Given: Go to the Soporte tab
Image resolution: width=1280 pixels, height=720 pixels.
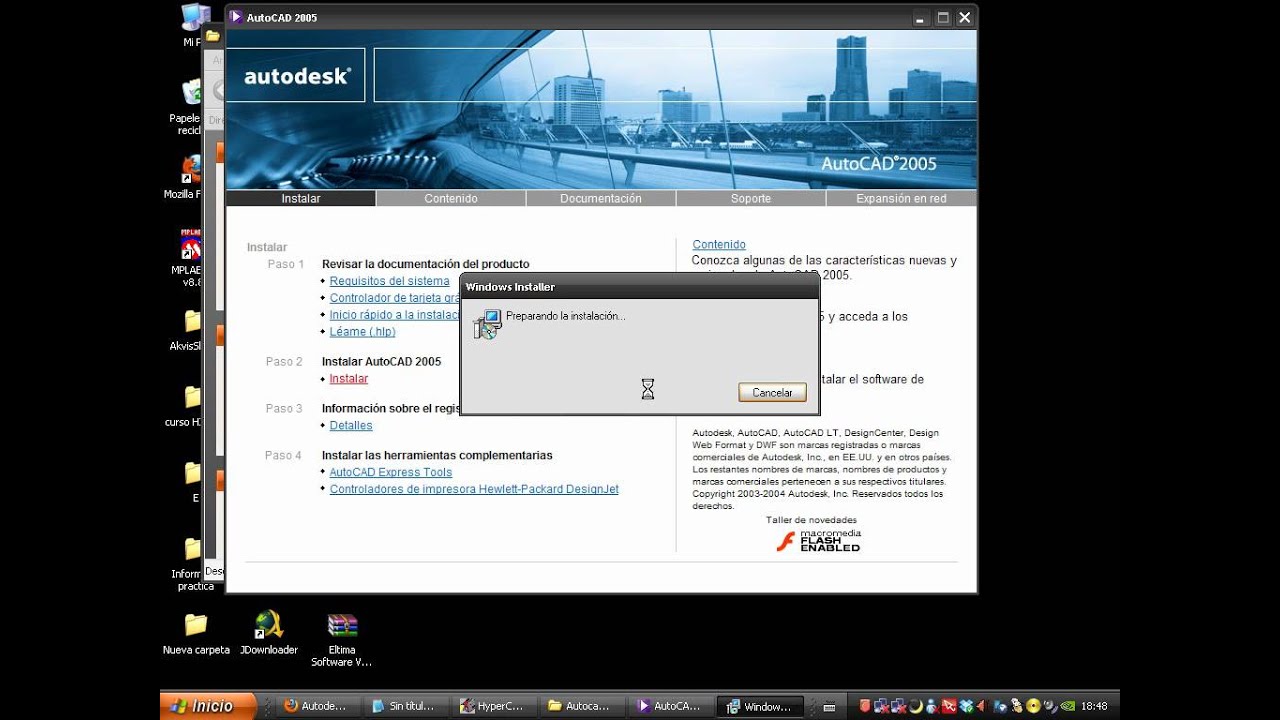Looking at the screenshot, I should point(751,198).
